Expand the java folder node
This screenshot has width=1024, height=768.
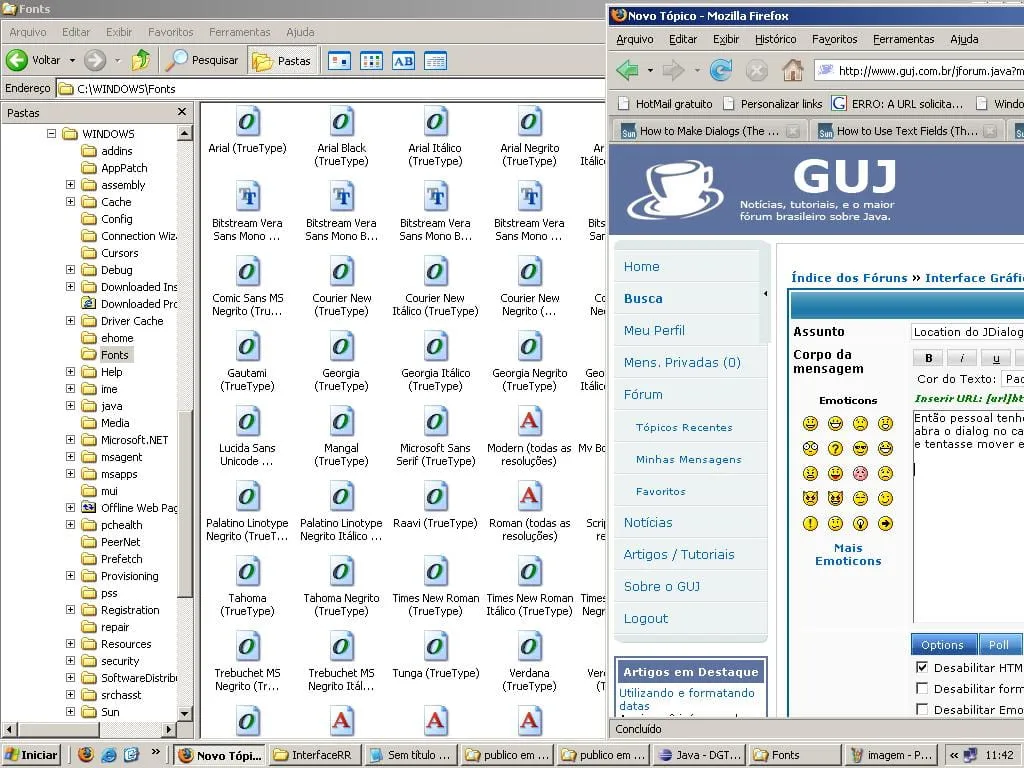click(x=71, y=406)
